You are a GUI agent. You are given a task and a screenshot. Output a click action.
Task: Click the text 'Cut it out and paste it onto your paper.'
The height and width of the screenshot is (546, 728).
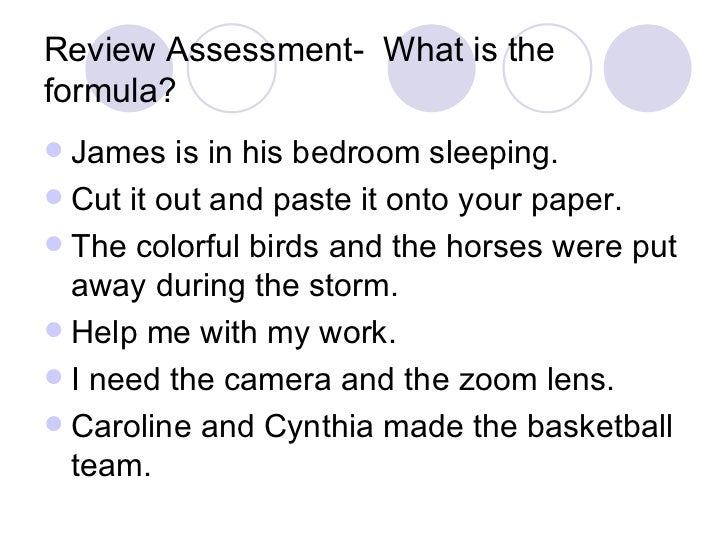pyautogui.click(x=346, y=200)
